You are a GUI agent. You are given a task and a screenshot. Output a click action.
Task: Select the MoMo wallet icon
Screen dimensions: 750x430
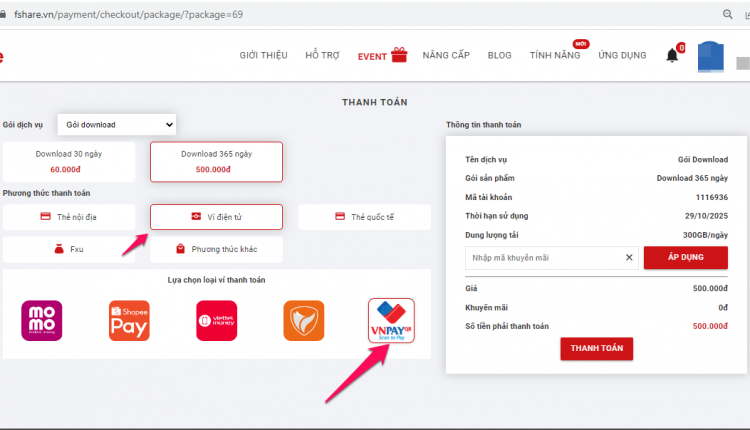(x=42, y=320)
